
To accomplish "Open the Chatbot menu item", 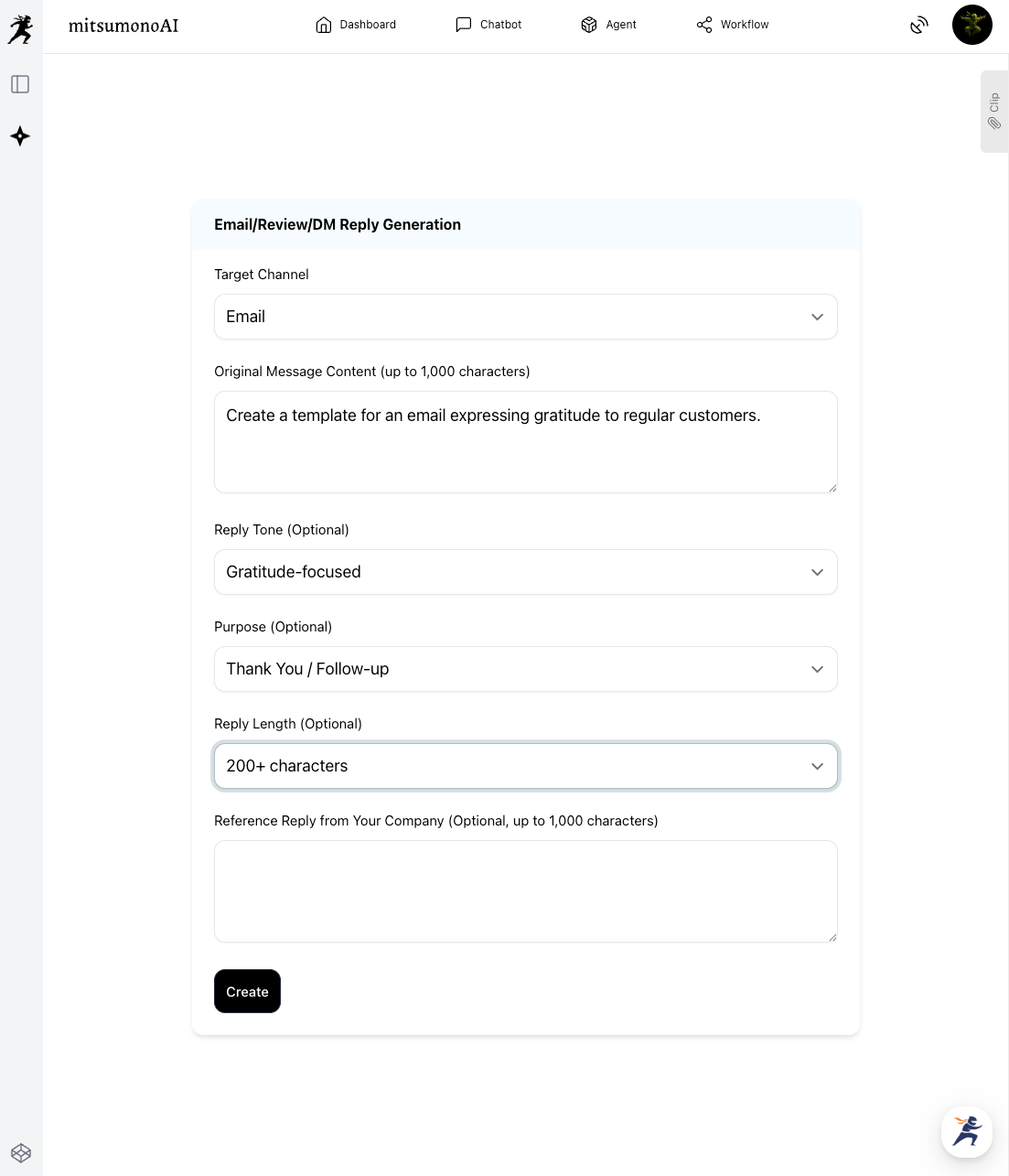I will (488, 25).
